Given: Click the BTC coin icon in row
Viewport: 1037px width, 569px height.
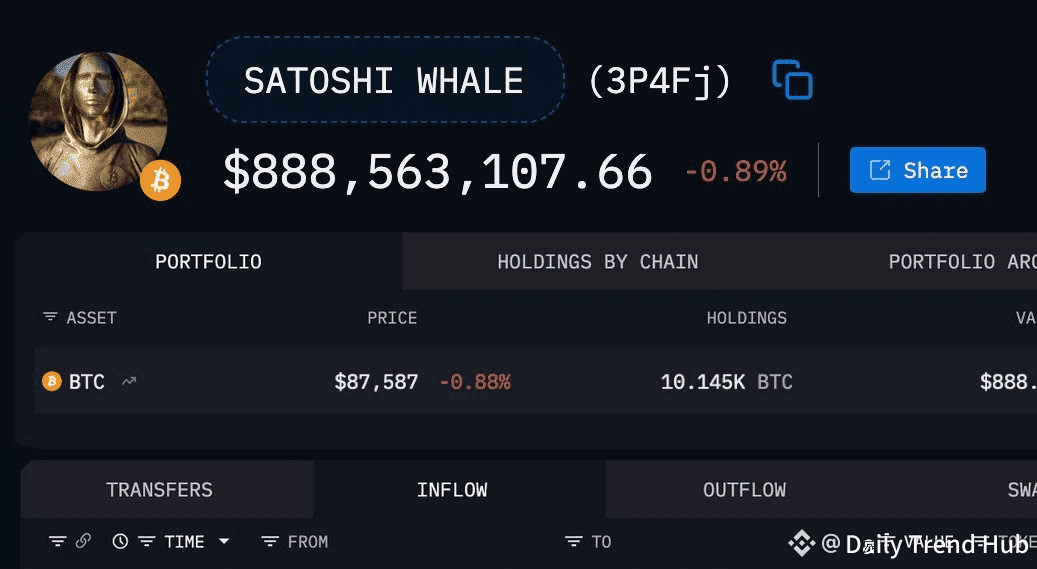Looking at the screenshot, I should click(51, 381).
